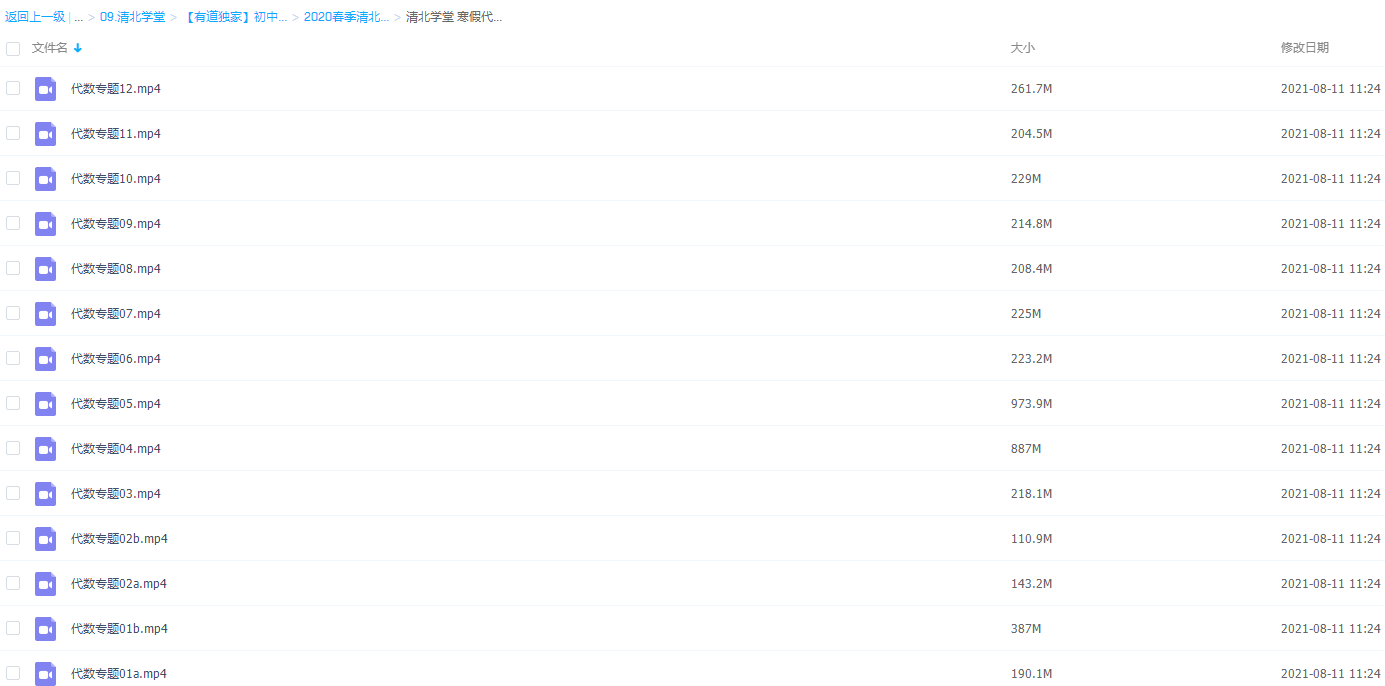Toggle sort order arrow beside 文件名

[78, 48]
